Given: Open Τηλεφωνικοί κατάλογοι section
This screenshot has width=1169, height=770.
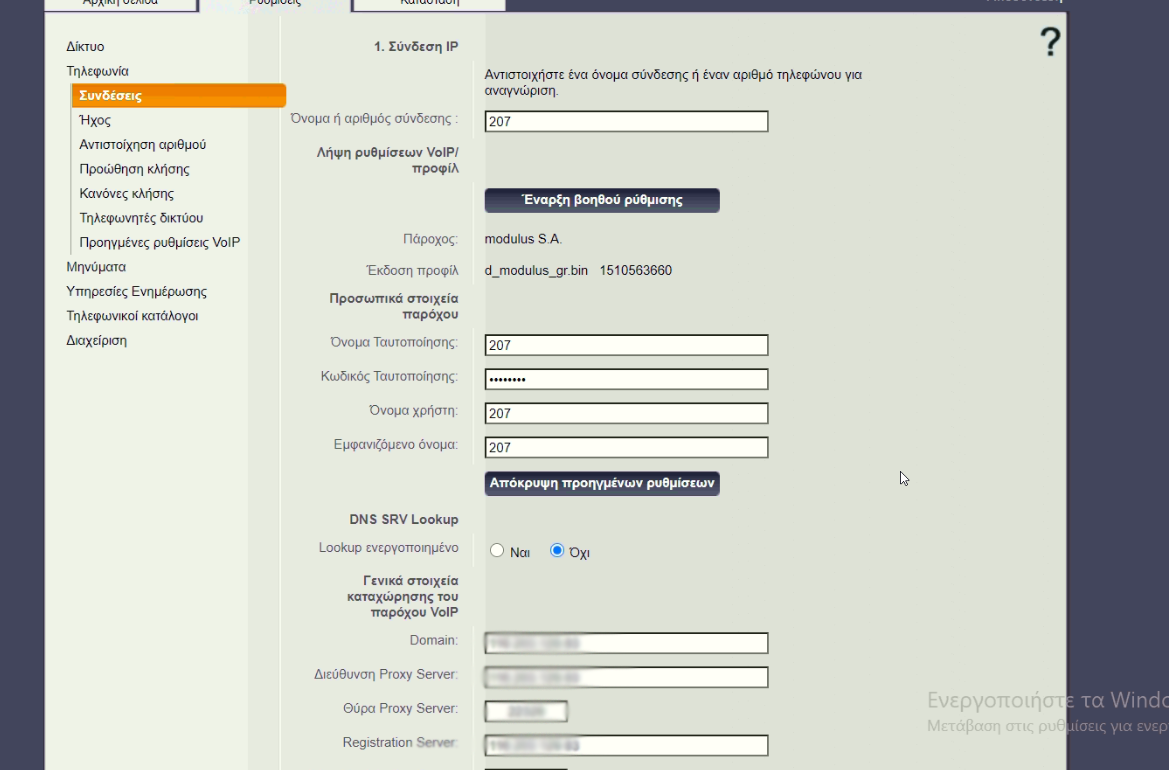Looking at the screenshot, I should coord(132,316).
